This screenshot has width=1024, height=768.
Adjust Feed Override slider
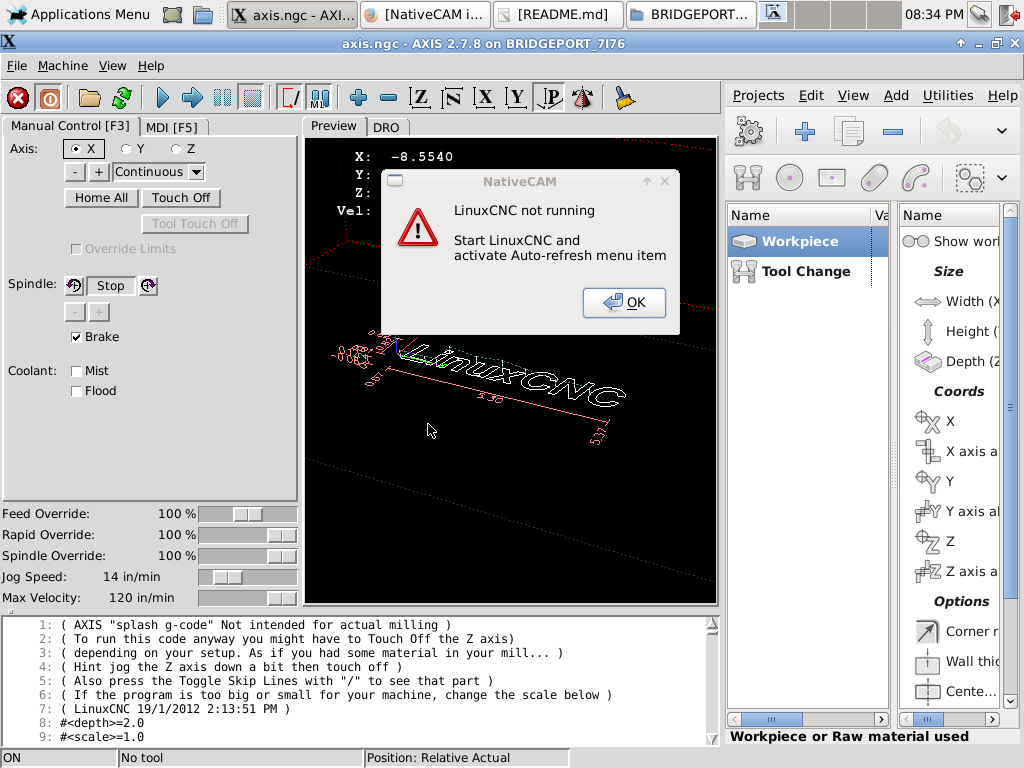pos(248,515)
